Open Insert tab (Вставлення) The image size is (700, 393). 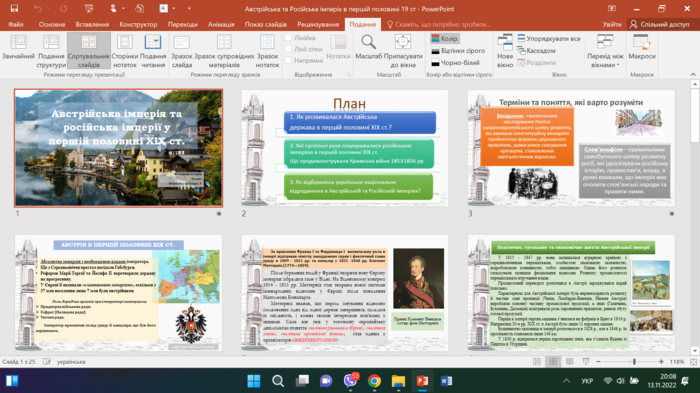pyautogui.click(x=92, y=24)
